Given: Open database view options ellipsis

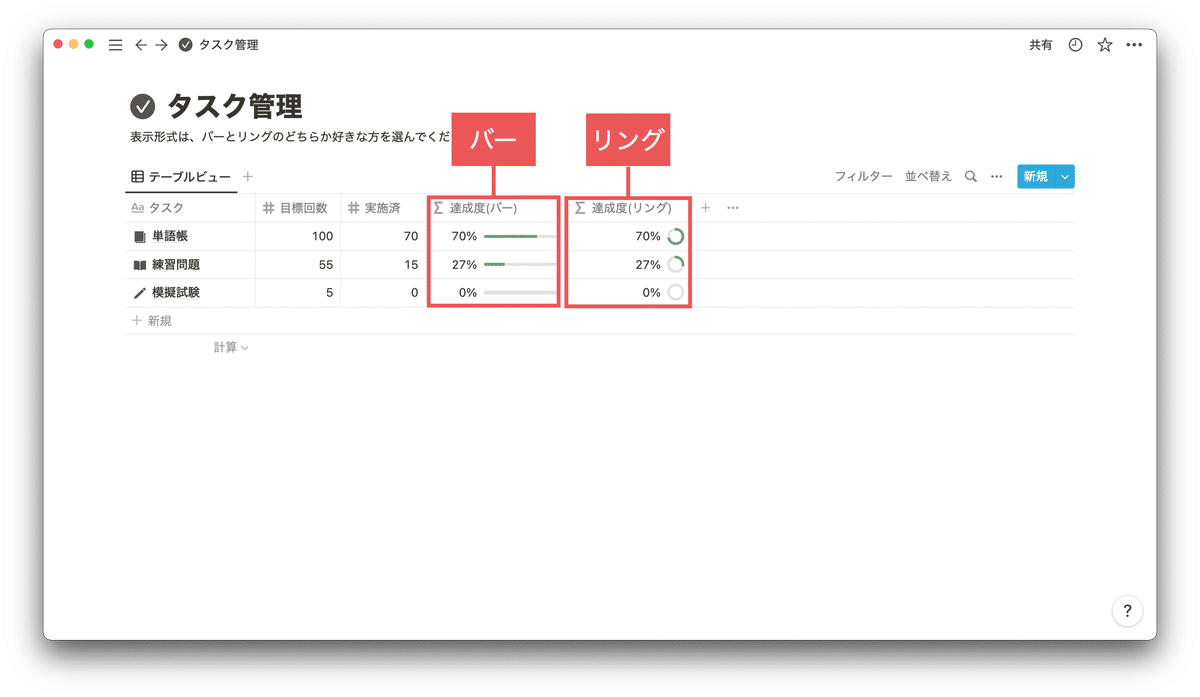Looking at the screenshot, I should pos(996,176).
